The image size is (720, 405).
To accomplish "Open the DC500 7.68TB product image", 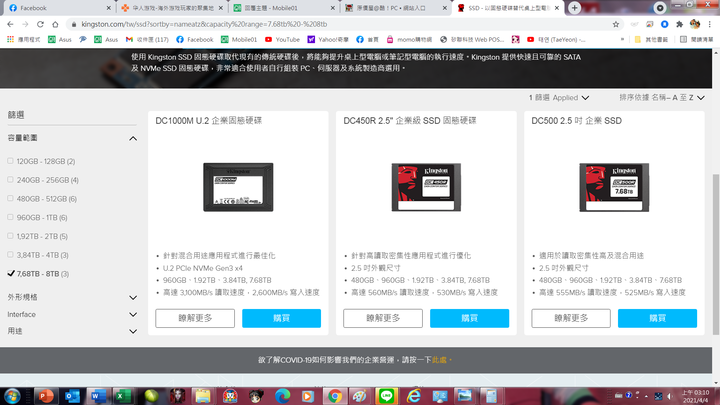I will (x=614, y=187).
